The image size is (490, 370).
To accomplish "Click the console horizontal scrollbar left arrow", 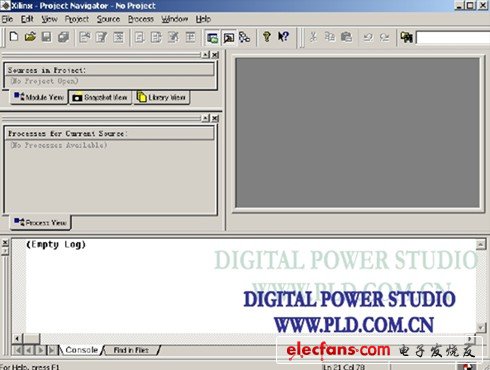I will pyautogui.click(x=17, y=339).
